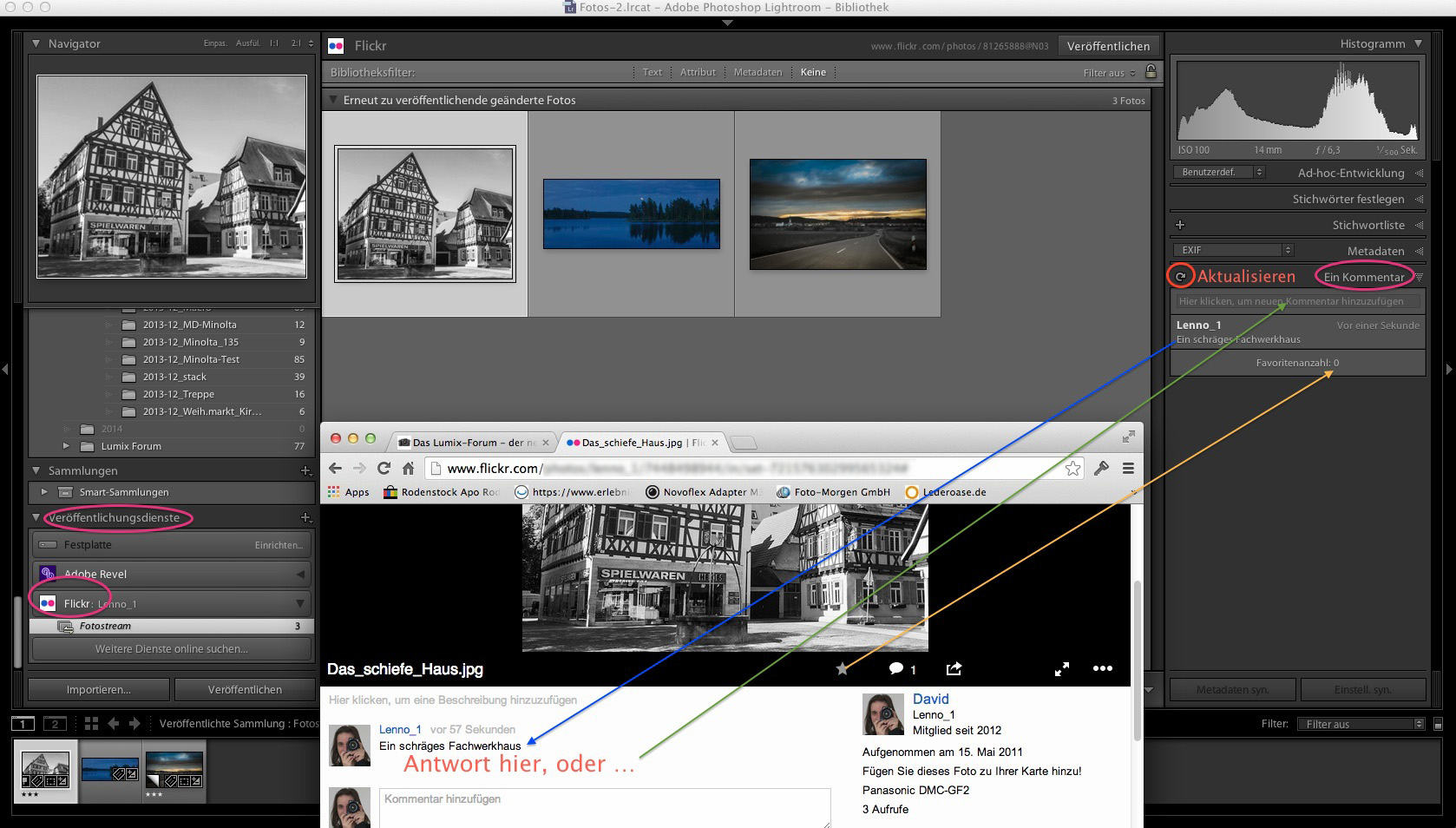Select the blue lake thumbnail in grid
Image resolution: width=1456 pixels, height=828 pixels.
pos(632,214)
